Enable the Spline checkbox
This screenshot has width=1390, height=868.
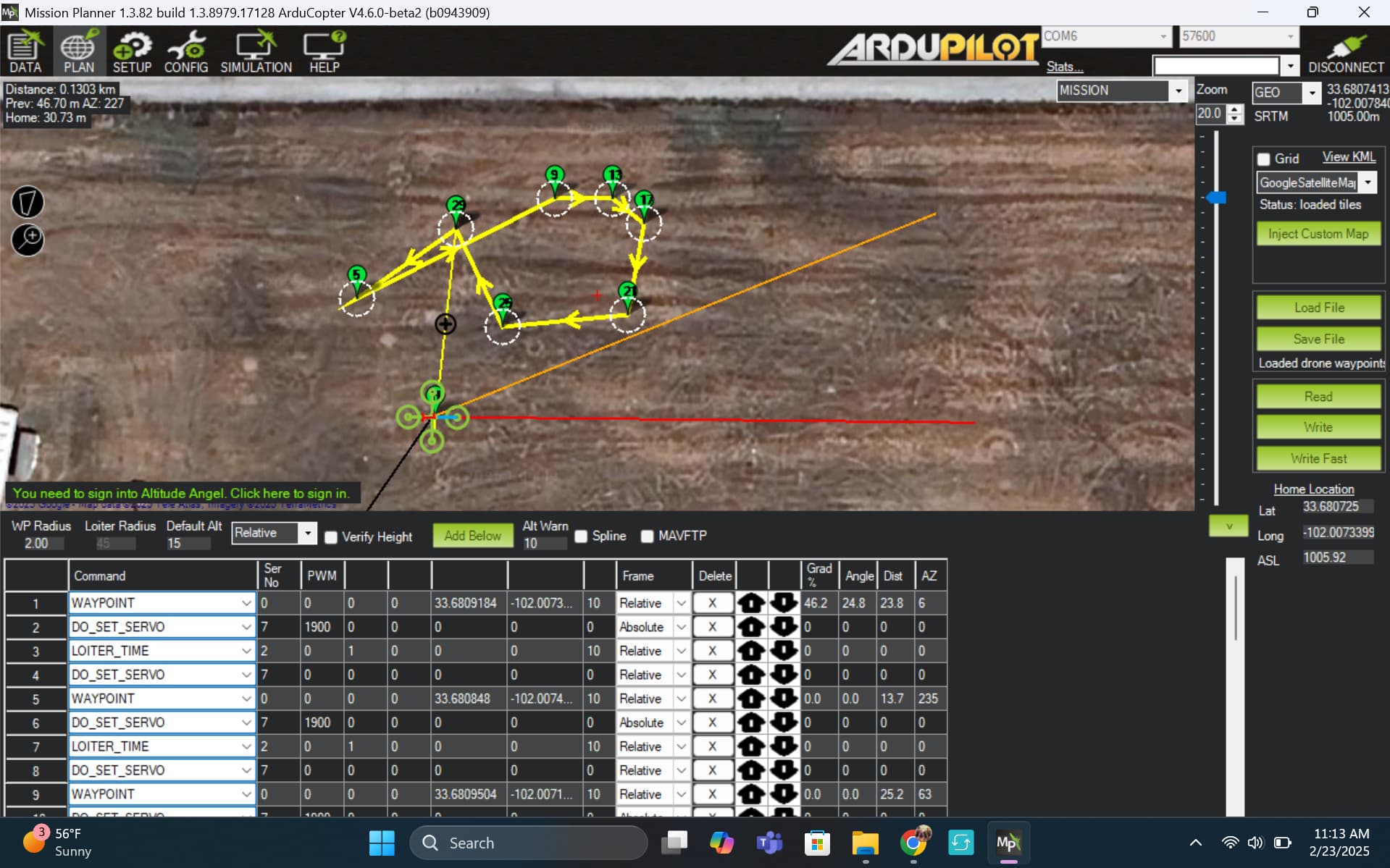point(581,536)
